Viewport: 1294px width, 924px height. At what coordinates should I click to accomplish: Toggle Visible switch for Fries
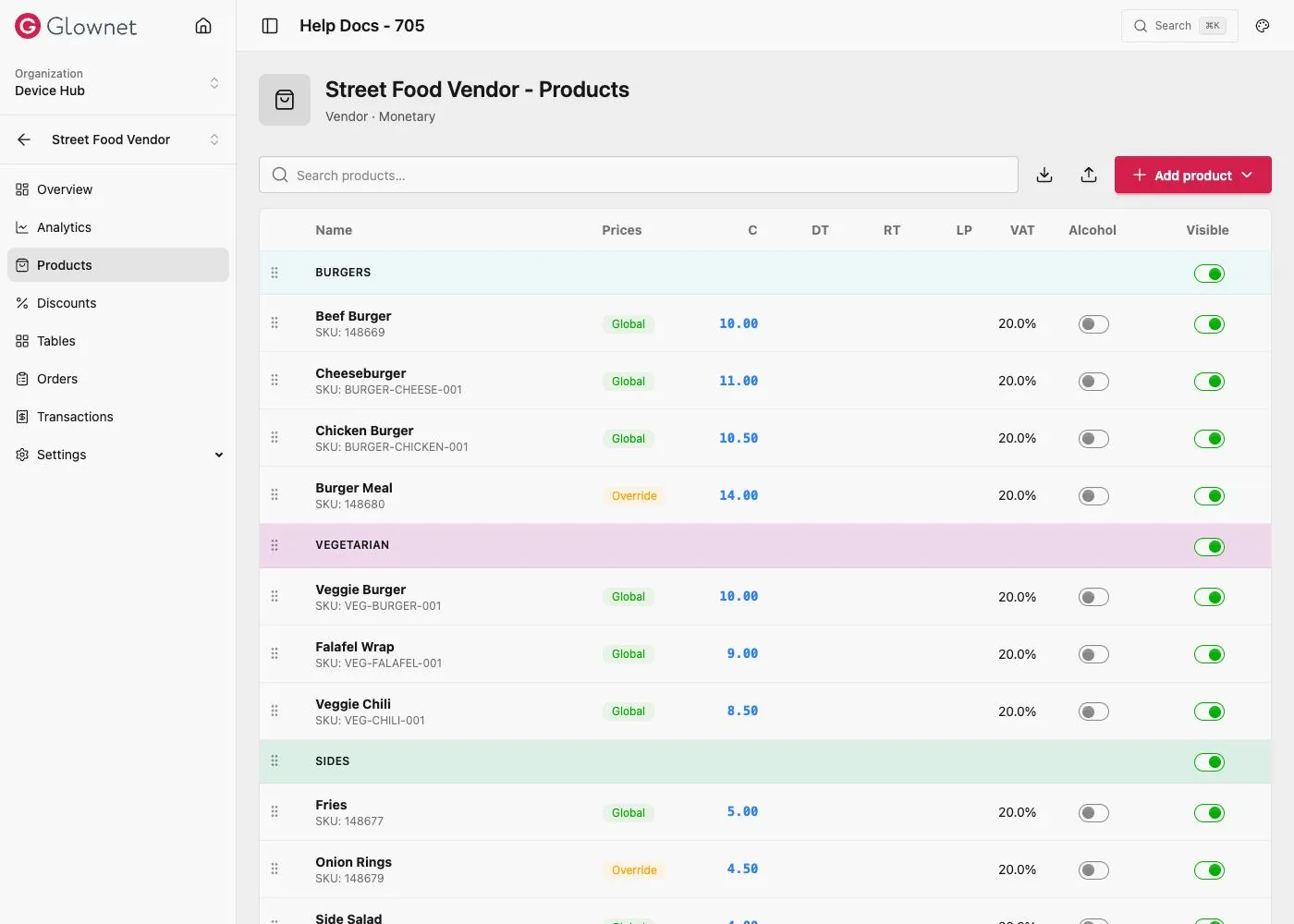[x=1209, y=813]
